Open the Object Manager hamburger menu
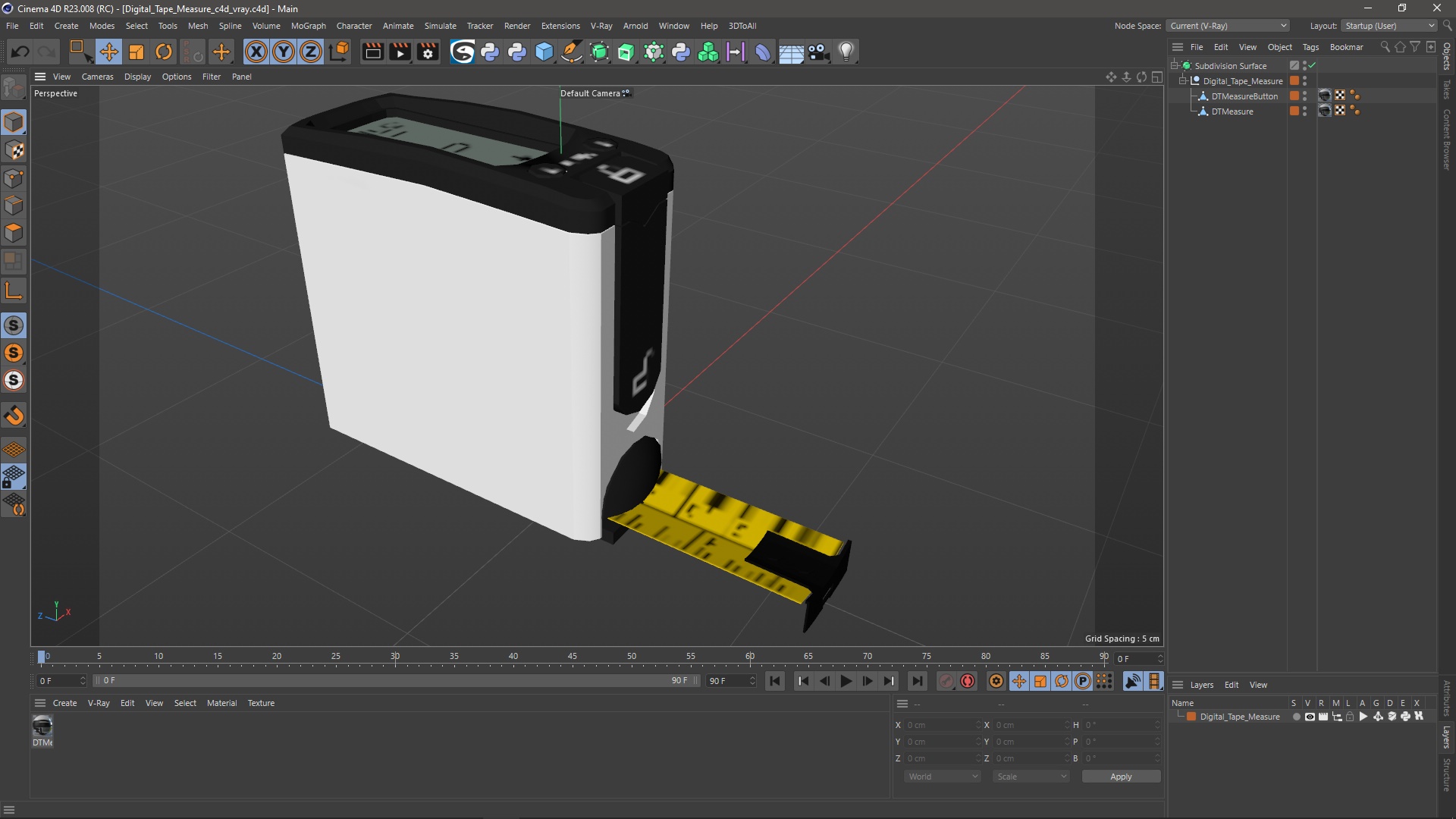This screenshot has width=1456, height=819. click(x=1178, y=47)
